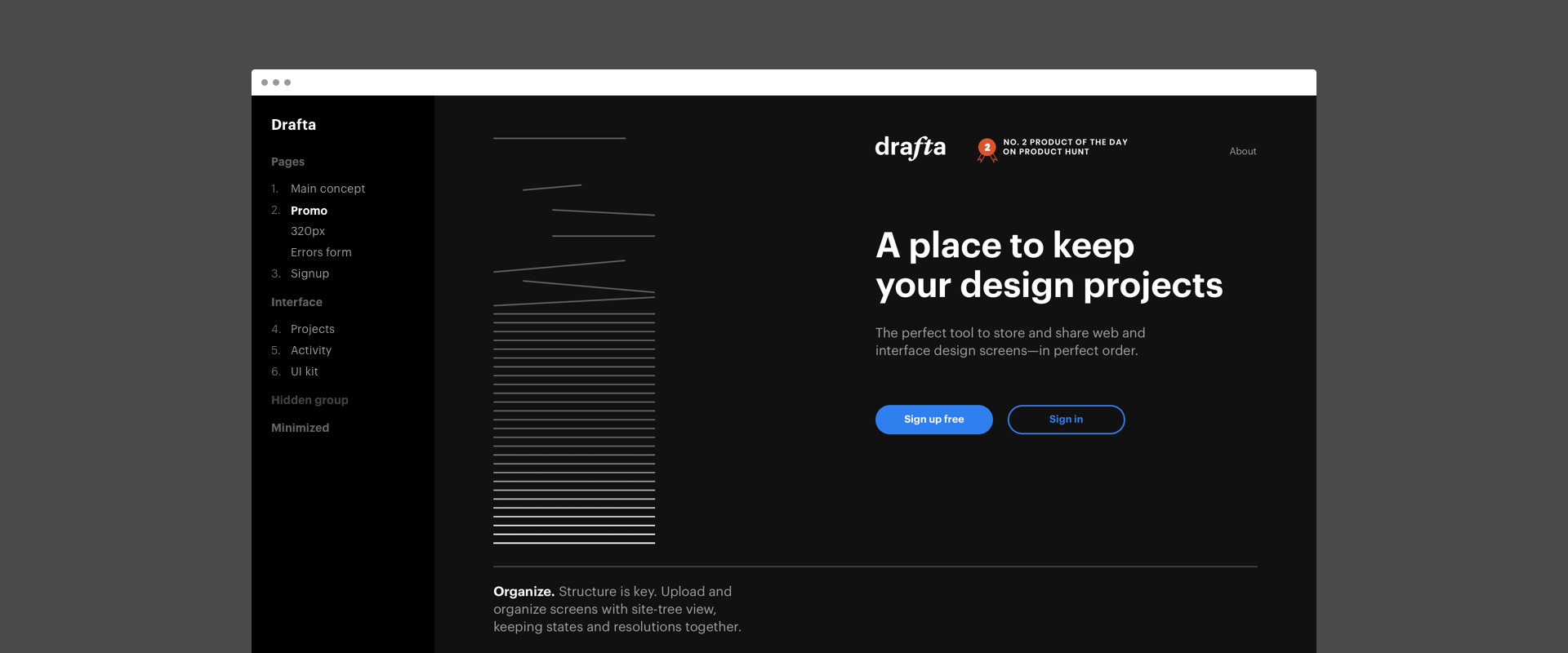Expand the Hidden group section
Image resolution: width=1568 pixels, height=653 pixels.
click(310, 400)
